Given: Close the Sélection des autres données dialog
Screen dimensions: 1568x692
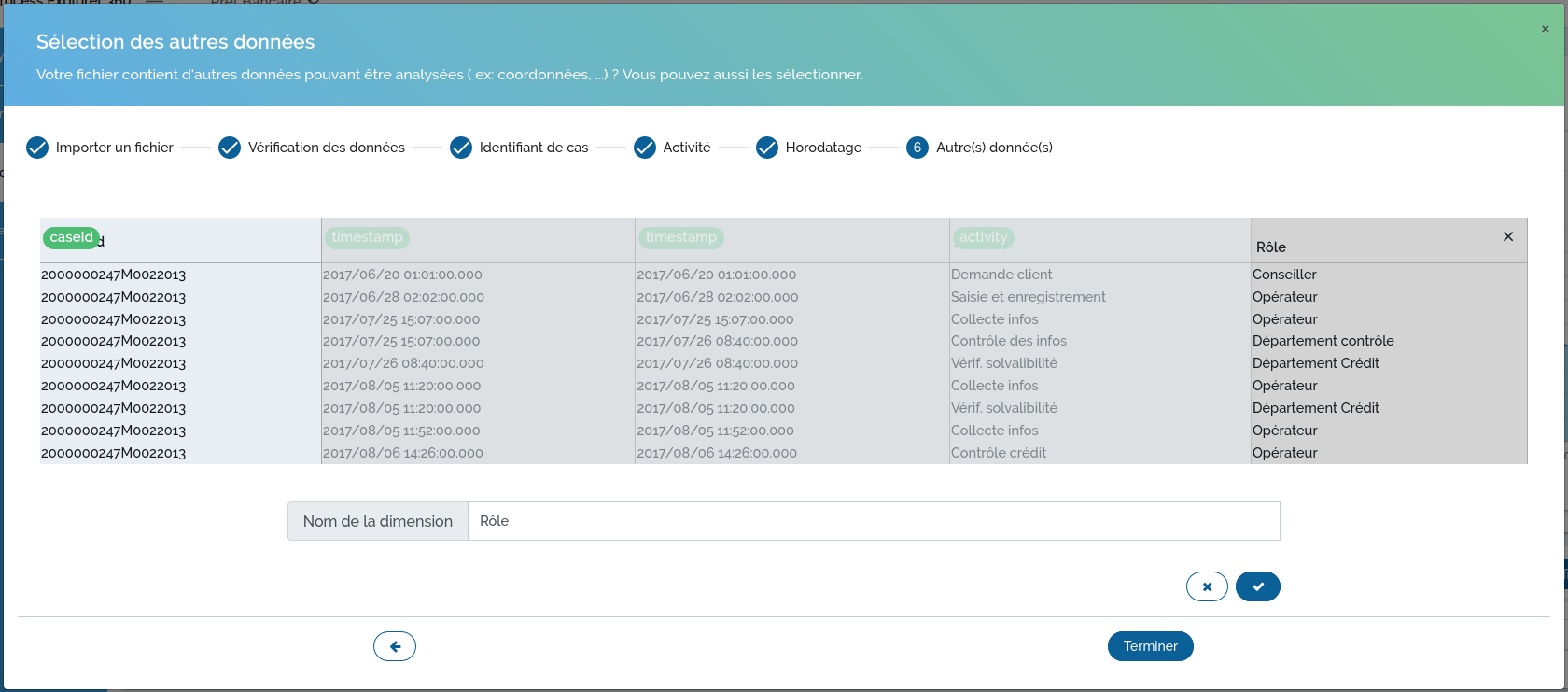Looking at the screenshot, I should 1545,29.
